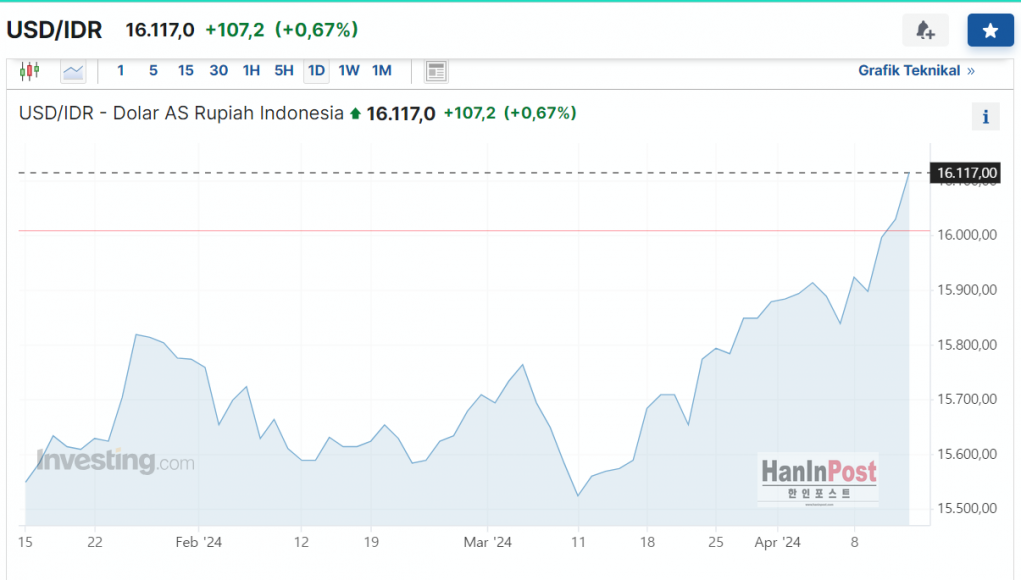Select the area line chart type
Viewport: 1021px width, 580px height.
73,71
